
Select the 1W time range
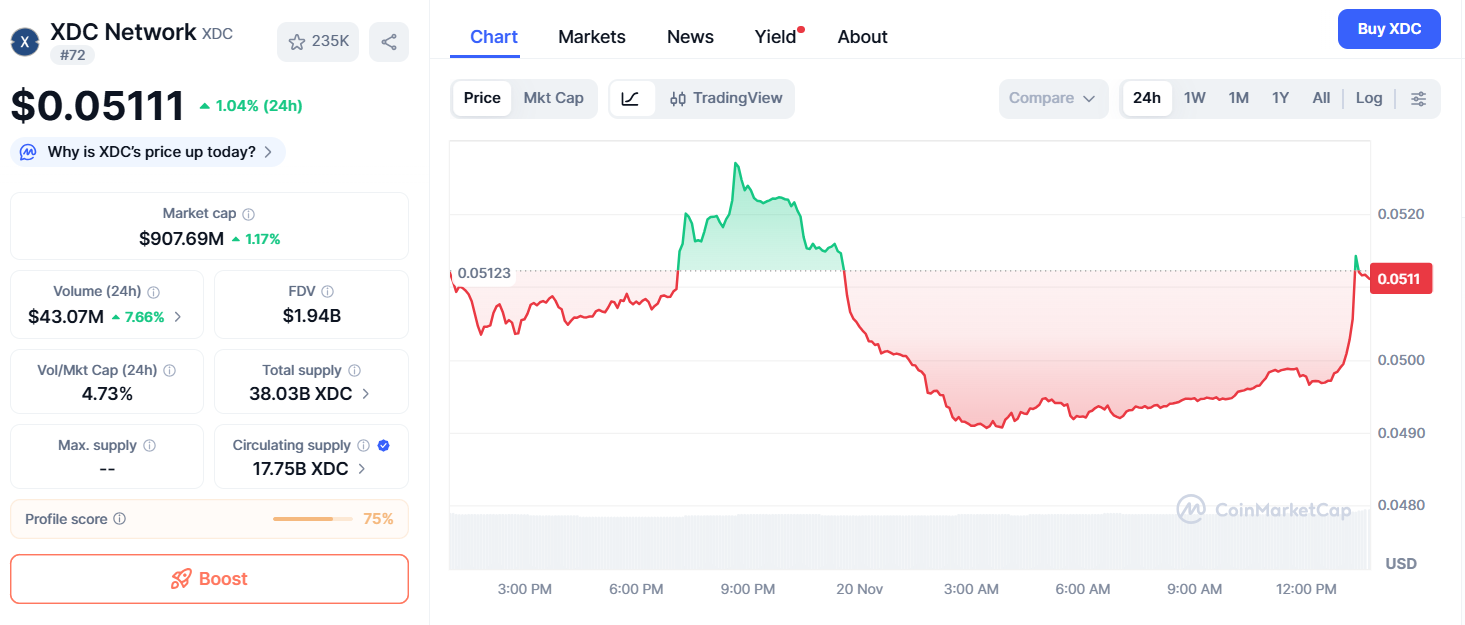coord(1194,98)
